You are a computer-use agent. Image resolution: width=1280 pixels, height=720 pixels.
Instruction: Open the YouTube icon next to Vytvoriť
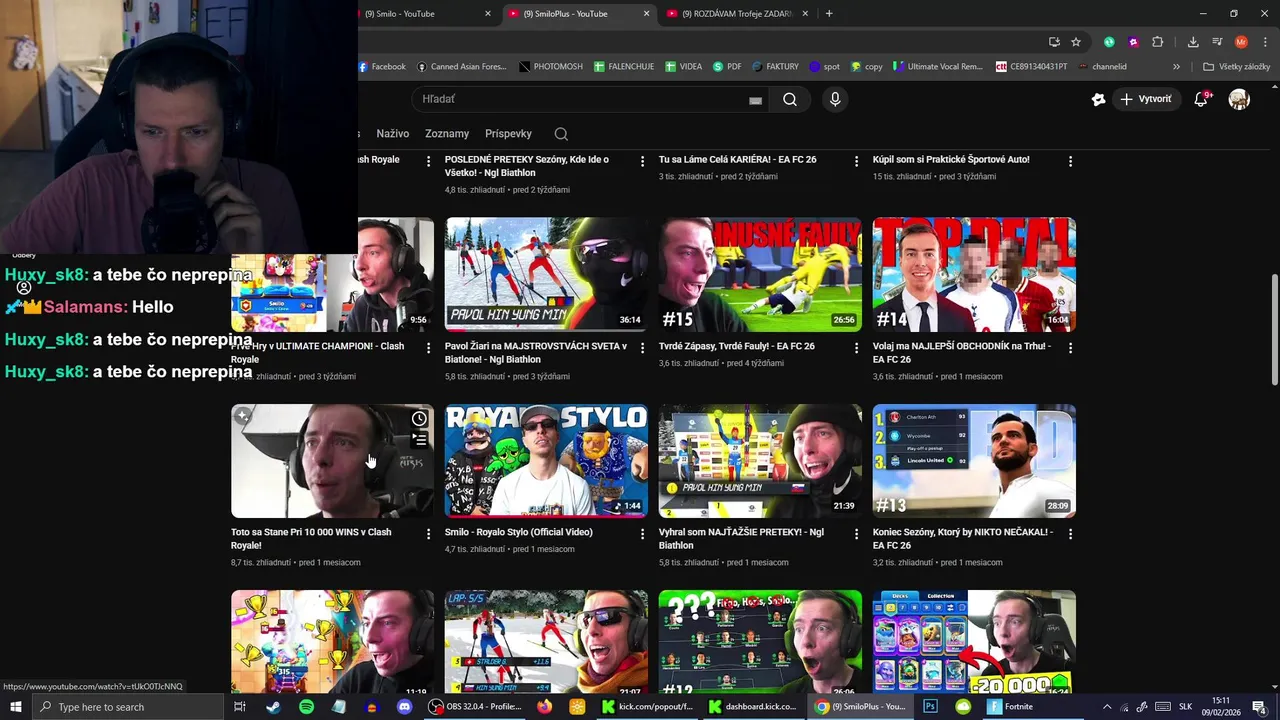pyautogui.click(x=1098, y=99)
